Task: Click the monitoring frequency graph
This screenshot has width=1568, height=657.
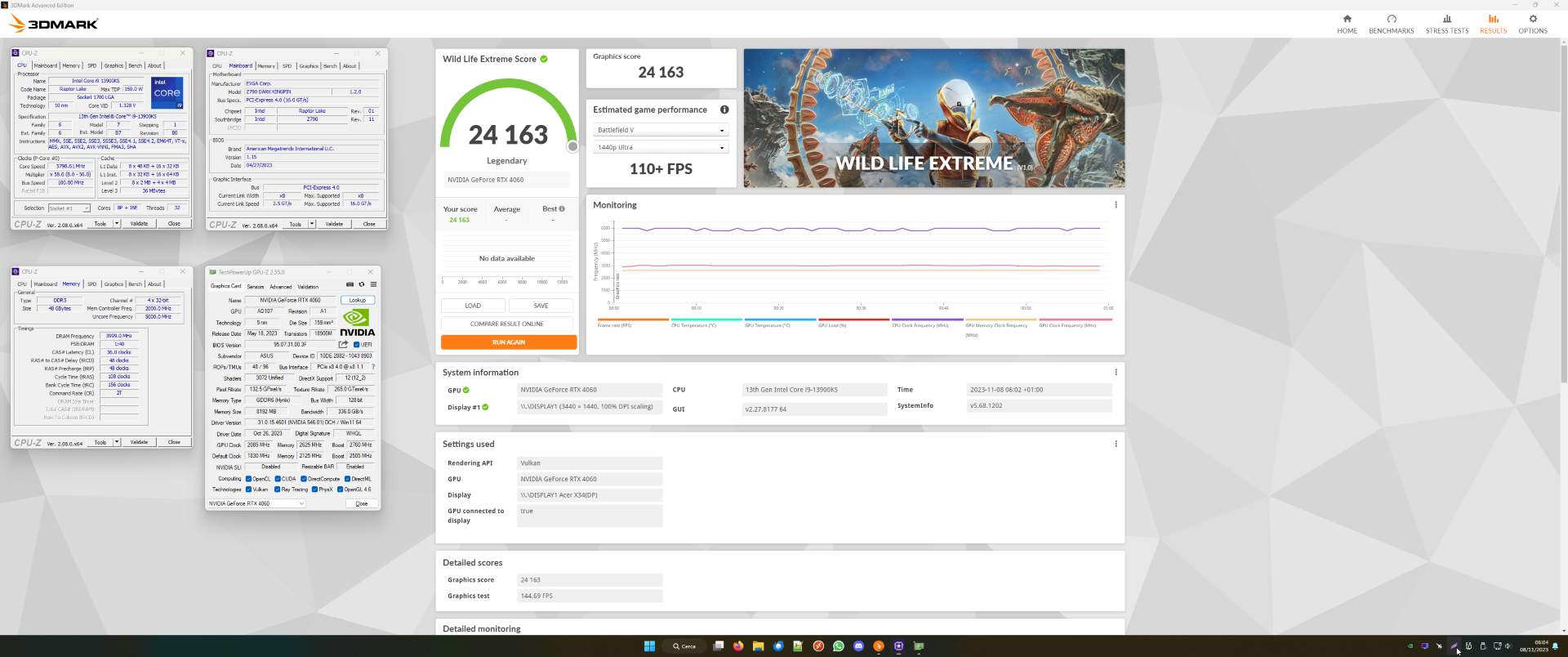Action: 861,263
